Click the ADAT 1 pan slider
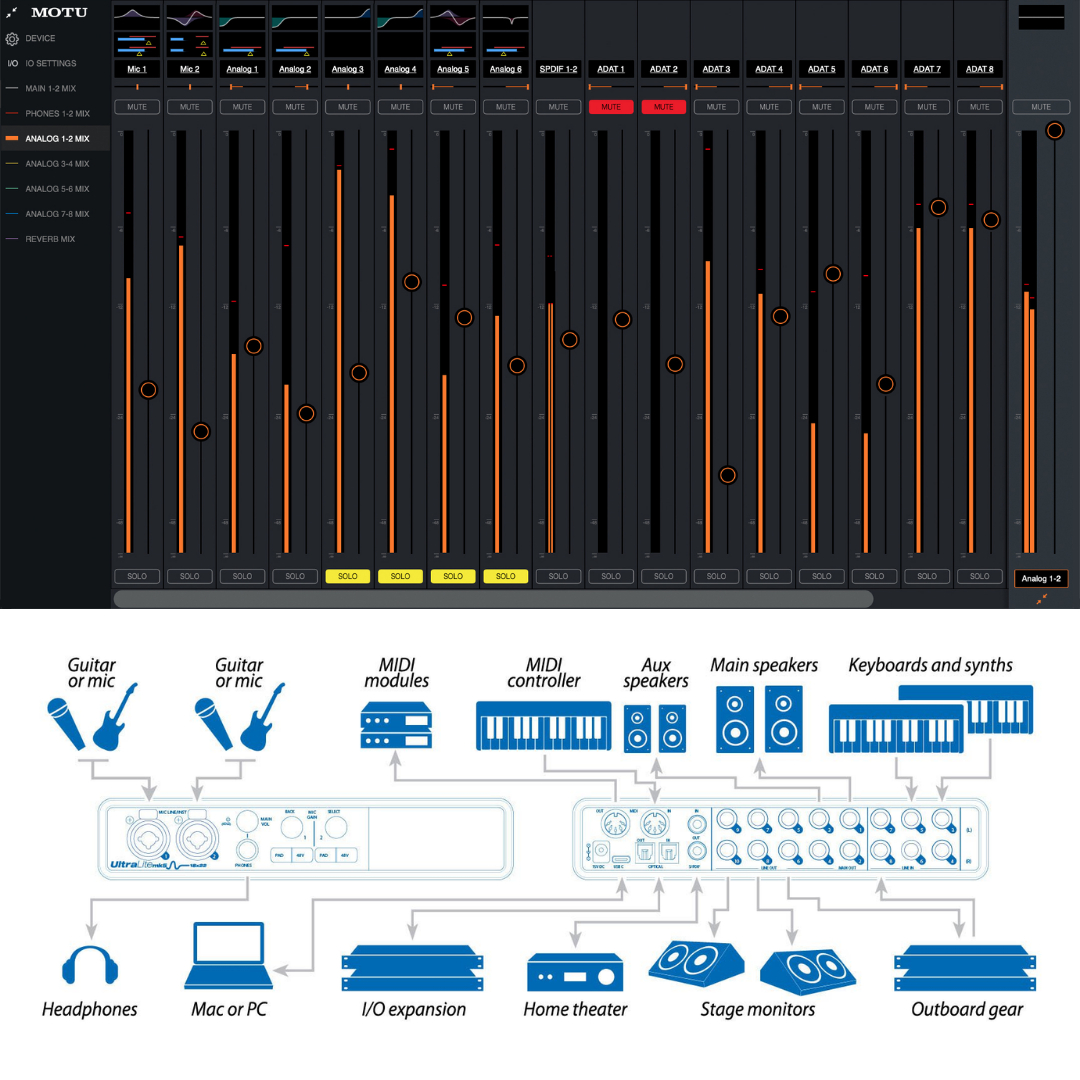Screen dimensions: 1080x1080 611,87
